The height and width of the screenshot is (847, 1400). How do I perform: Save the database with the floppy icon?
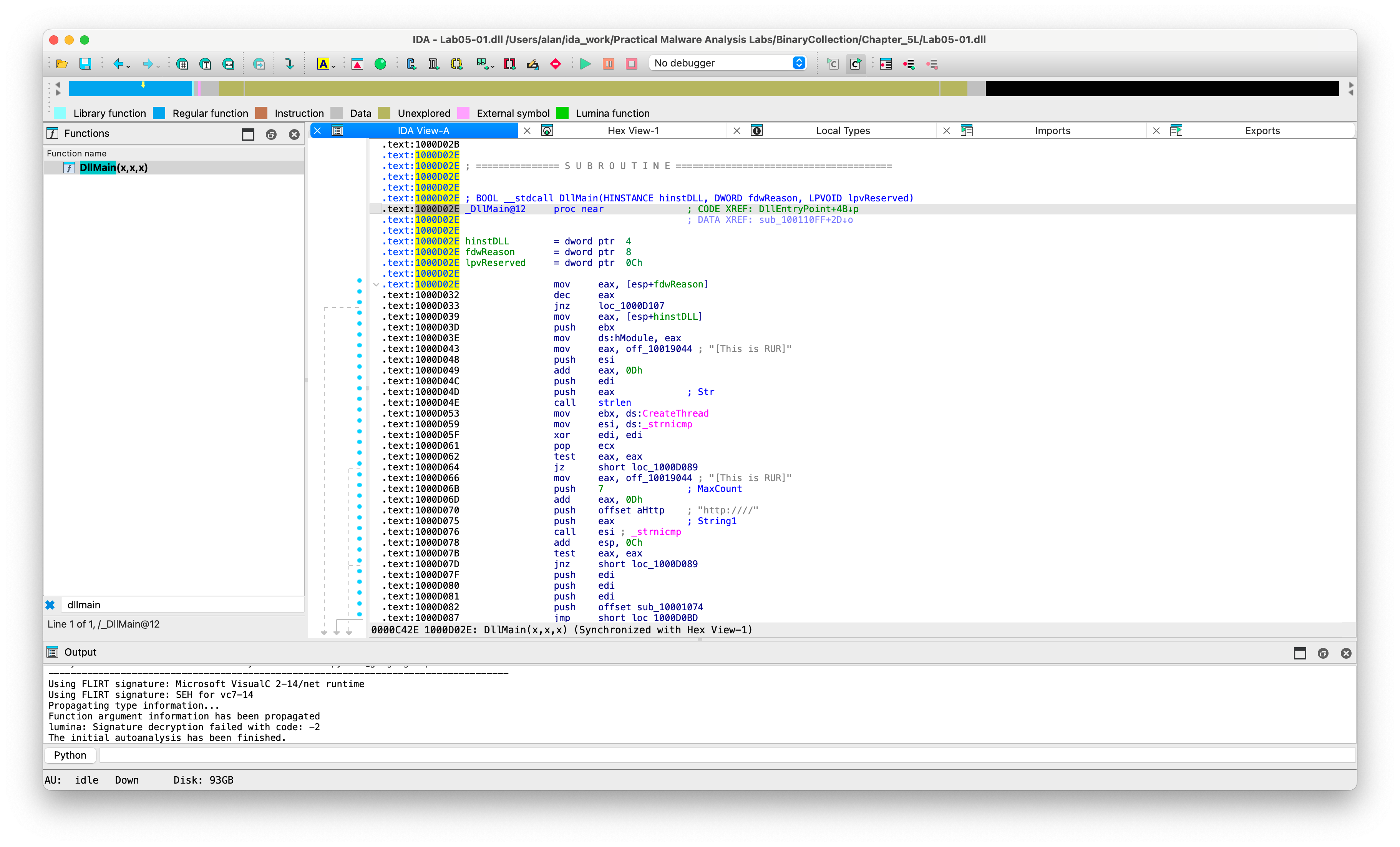[85, 64]
